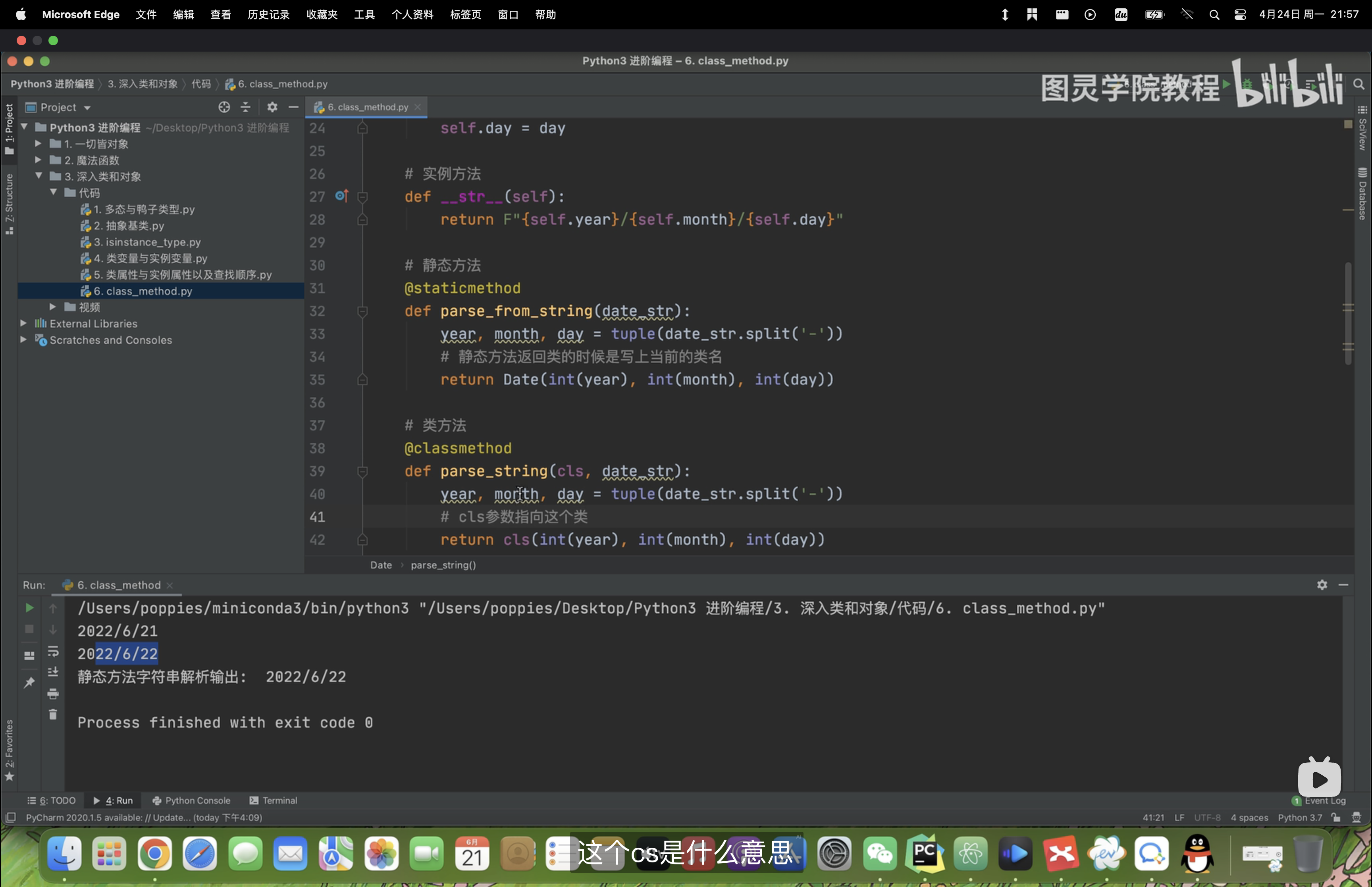
Task: Click Restore Layout icon in Run panel
Action: tap(29, 656)
